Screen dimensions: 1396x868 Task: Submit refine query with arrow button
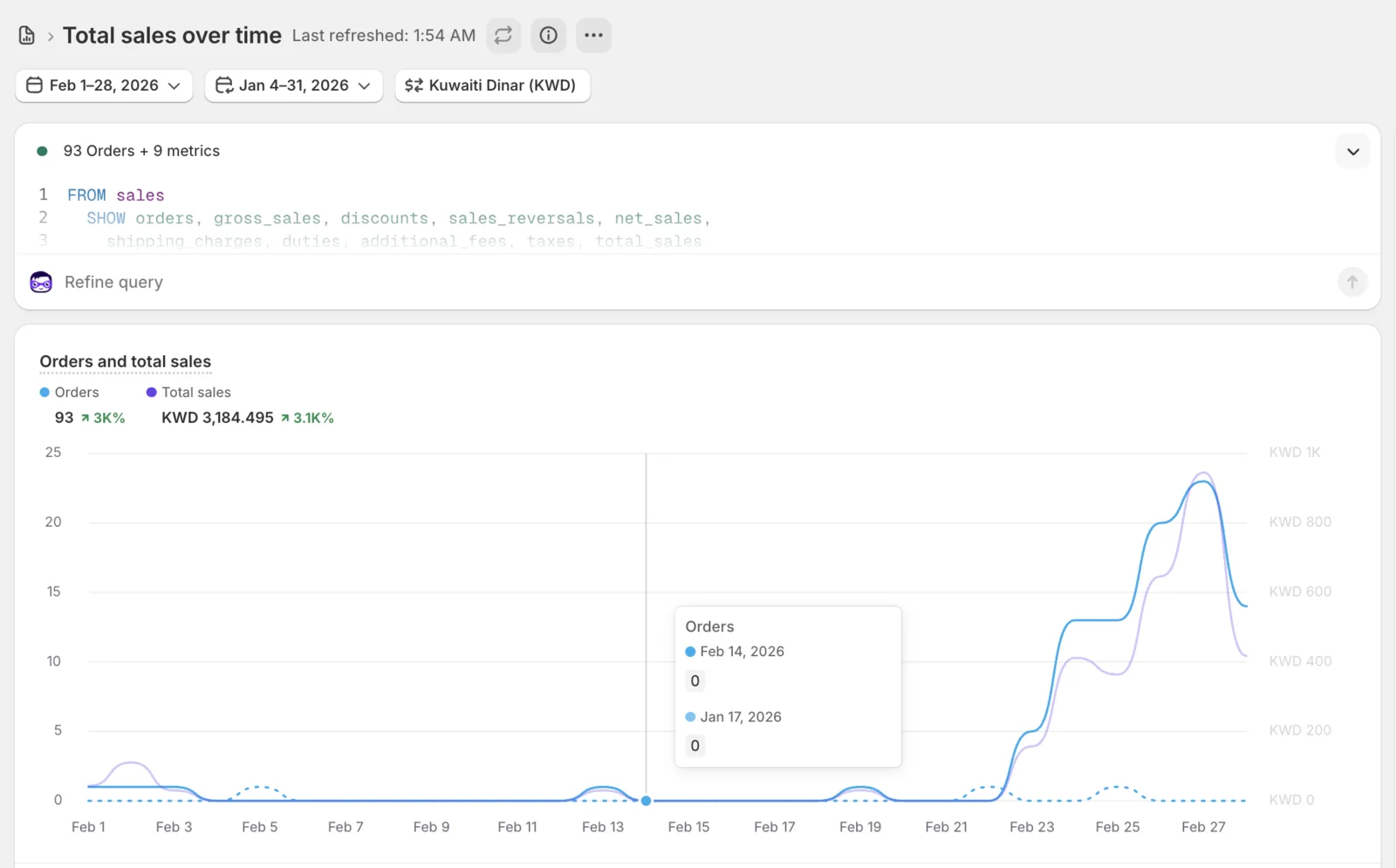point(1352,282)
